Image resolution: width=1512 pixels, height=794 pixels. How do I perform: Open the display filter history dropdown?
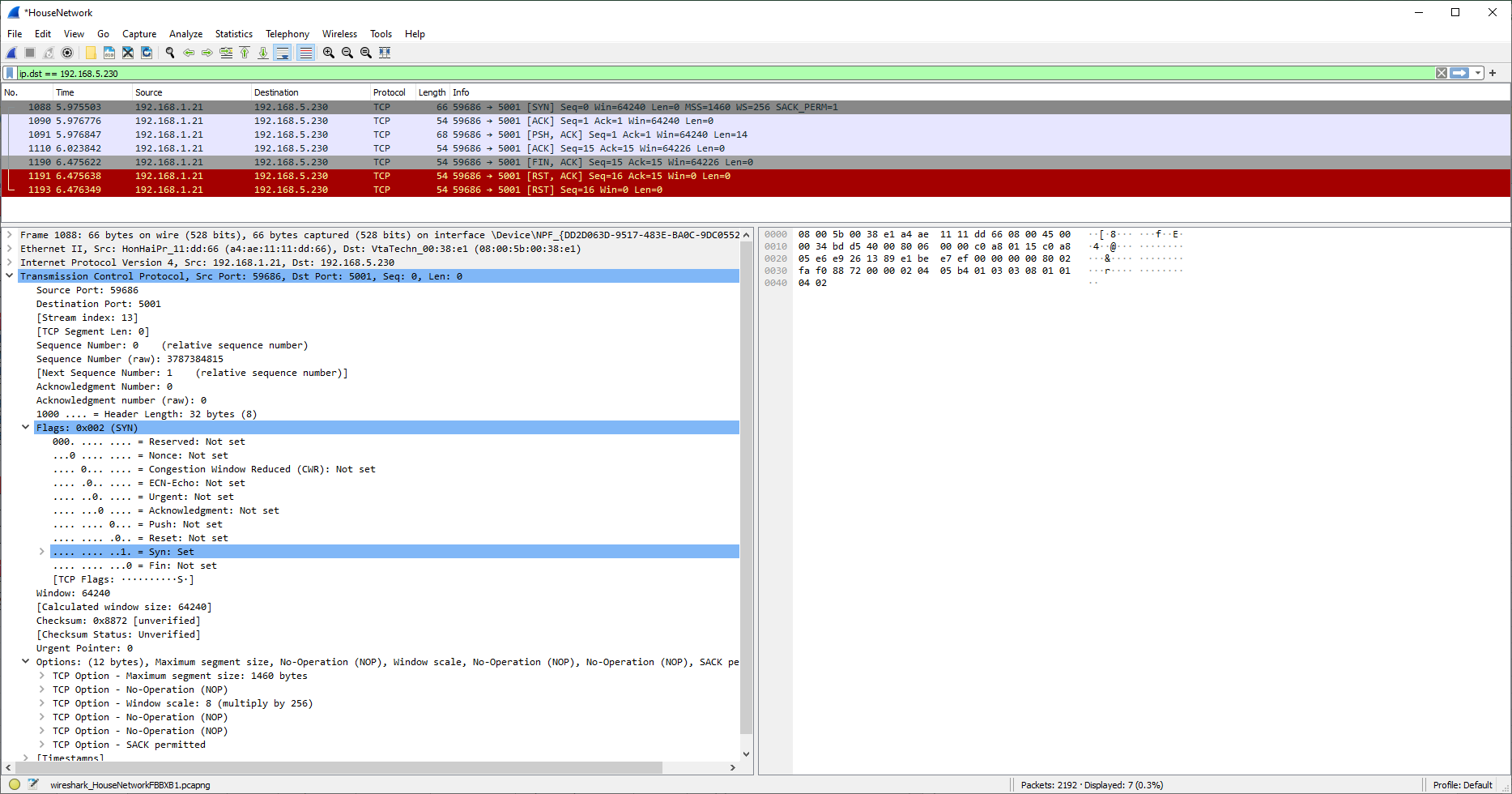[1478, 73]
